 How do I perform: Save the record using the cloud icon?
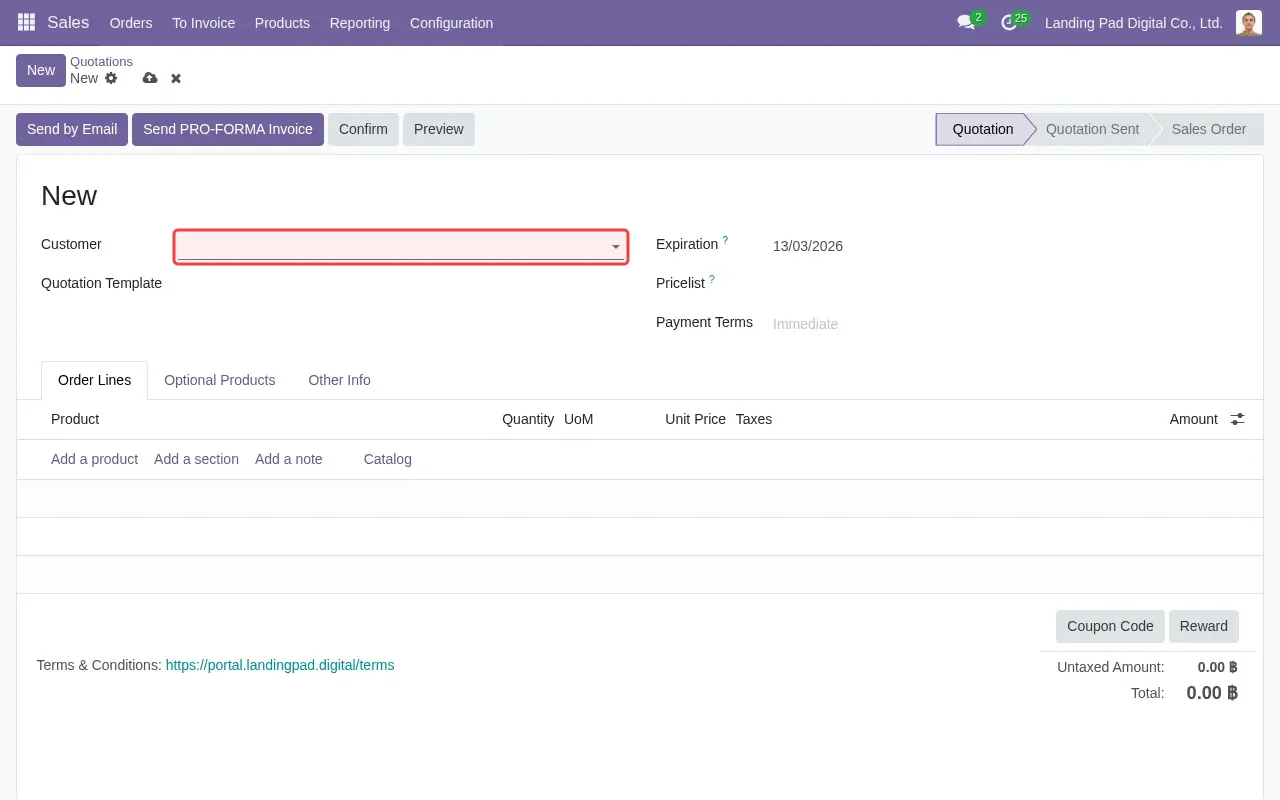coord(150,78)
